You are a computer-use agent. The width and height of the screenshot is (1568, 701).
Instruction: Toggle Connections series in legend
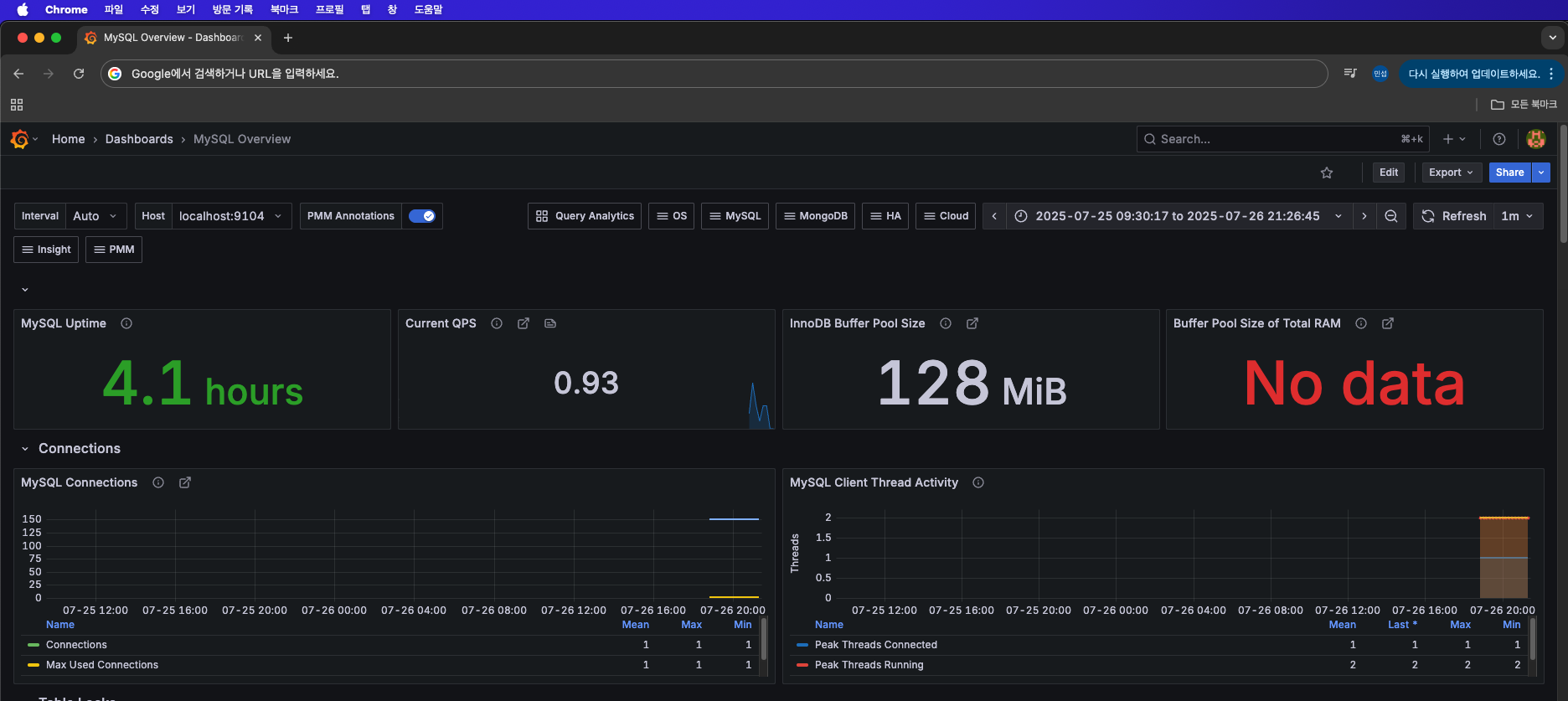tap(76, 645)
